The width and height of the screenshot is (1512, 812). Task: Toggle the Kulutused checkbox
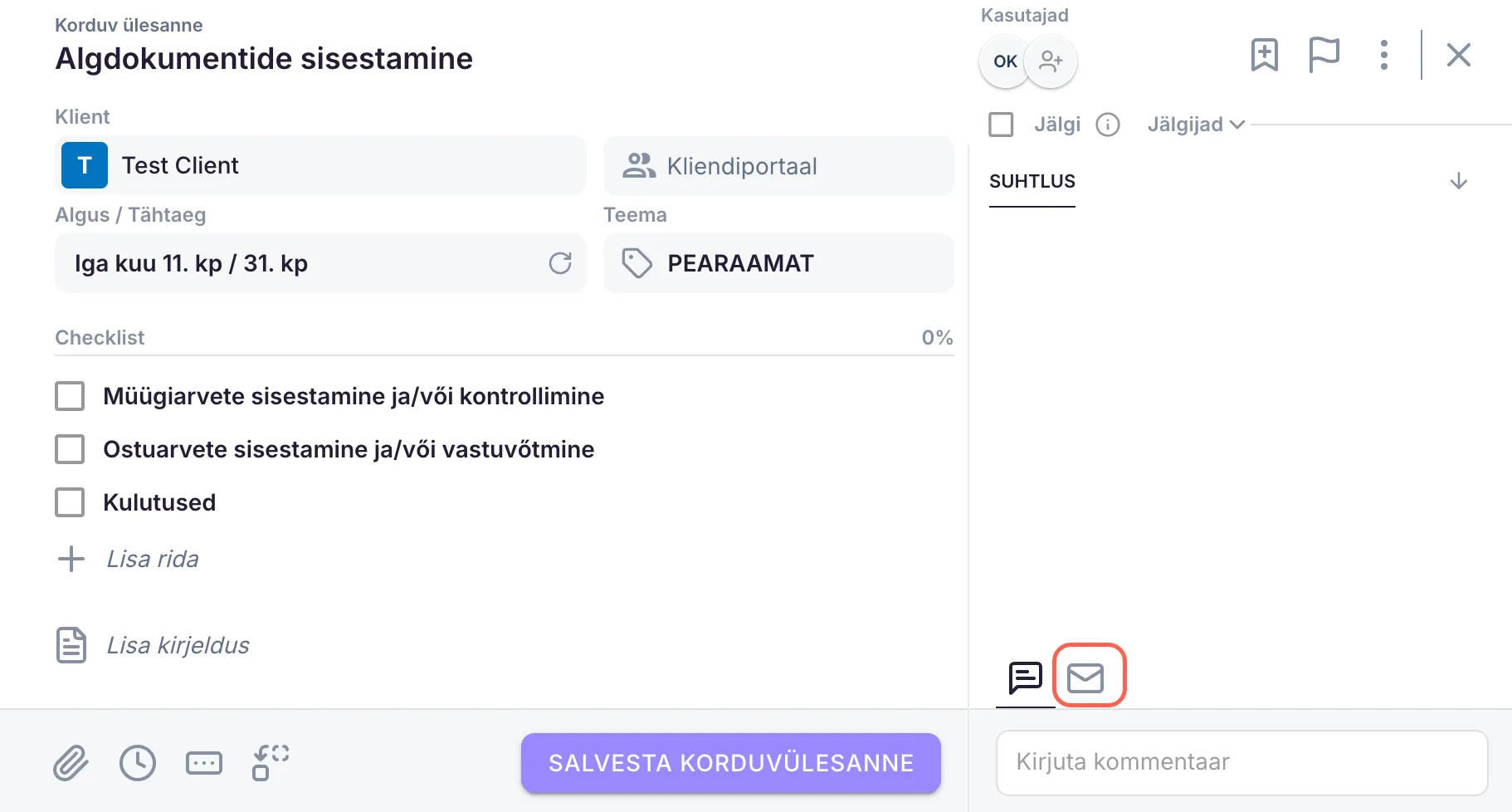[70, 502]
